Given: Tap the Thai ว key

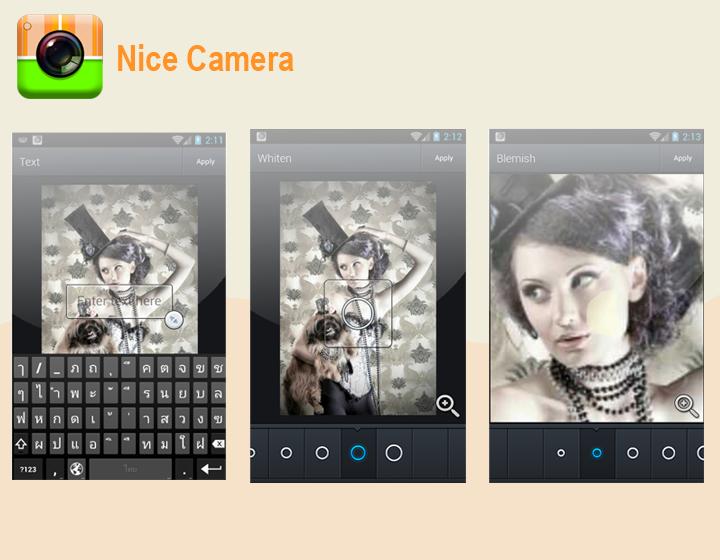Looking at the screenshot, I should click(x=182, y=419).
